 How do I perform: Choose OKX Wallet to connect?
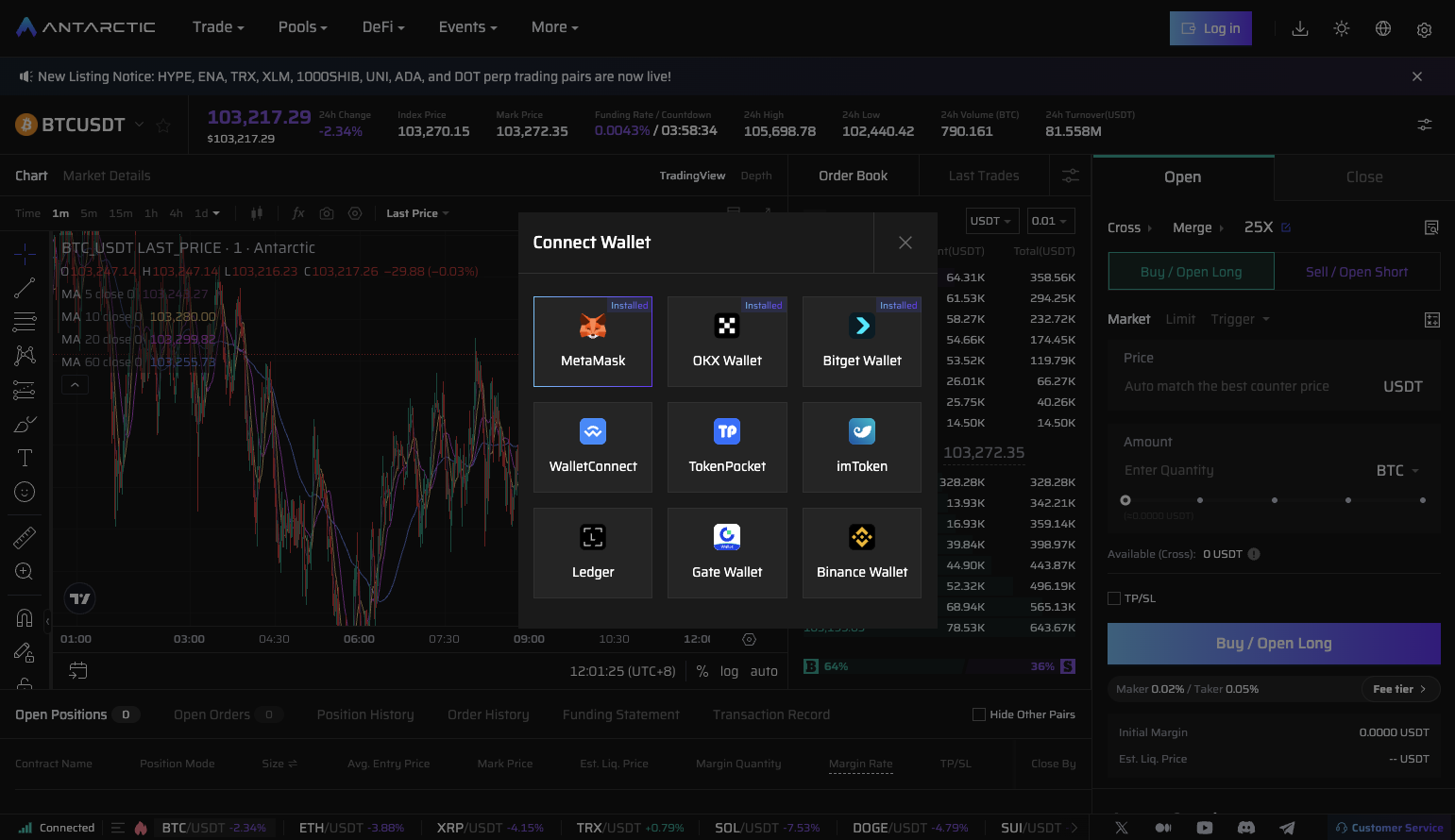pyautogui.click(x=727, y=342)
